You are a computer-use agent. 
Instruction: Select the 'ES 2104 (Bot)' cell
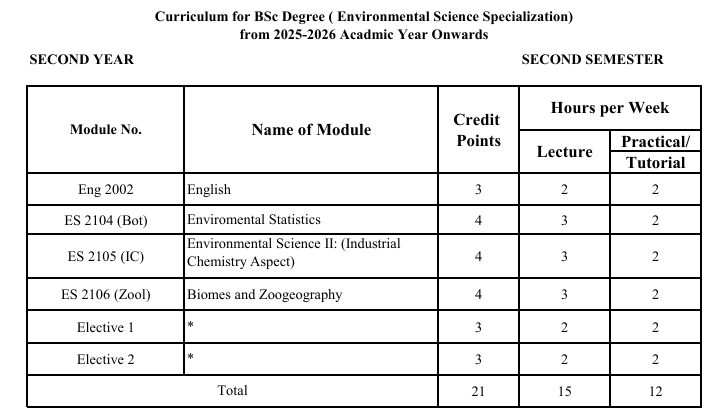pyautogui.click(x=105, y=220)
